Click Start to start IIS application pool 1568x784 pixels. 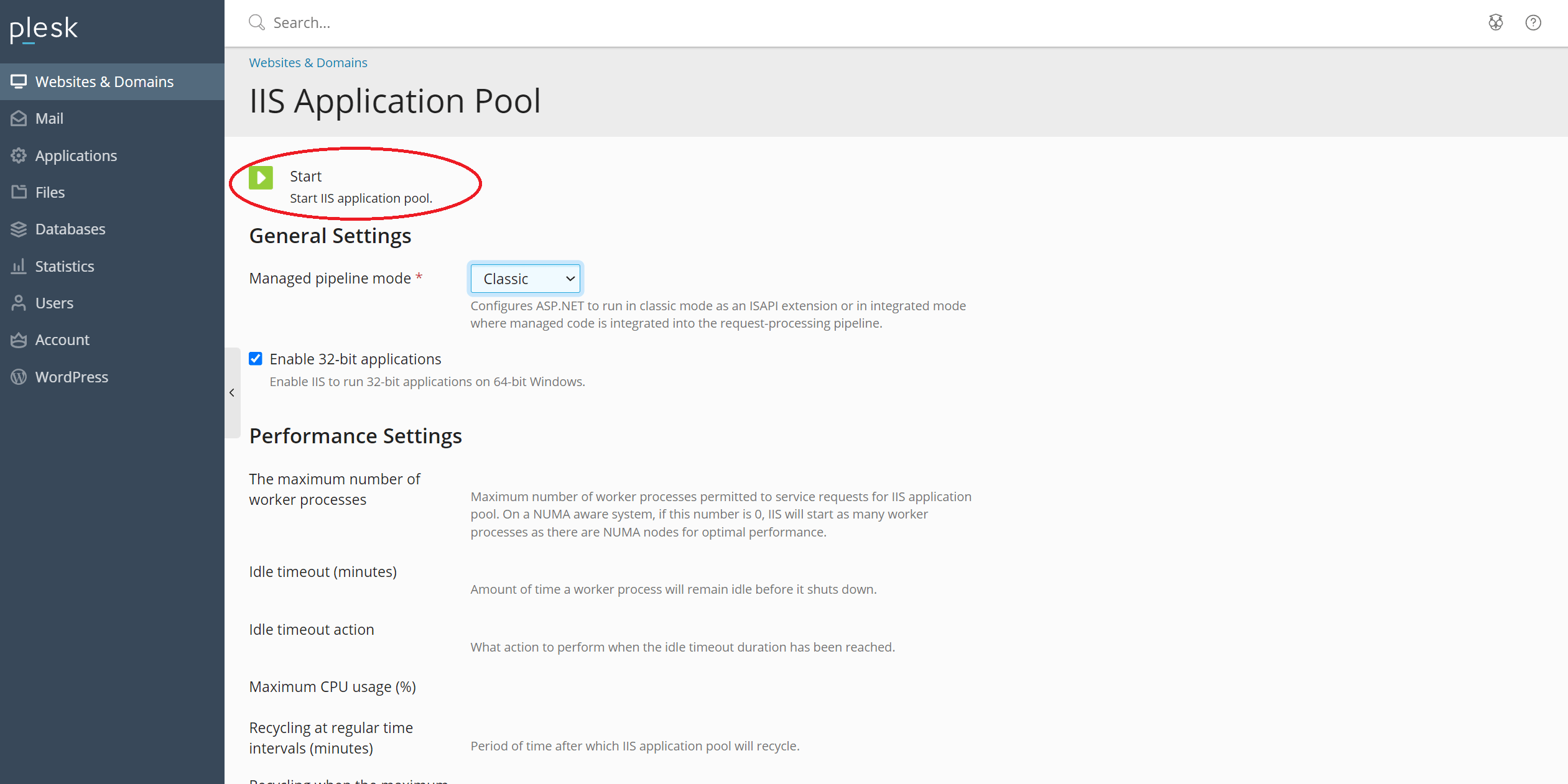305,177
